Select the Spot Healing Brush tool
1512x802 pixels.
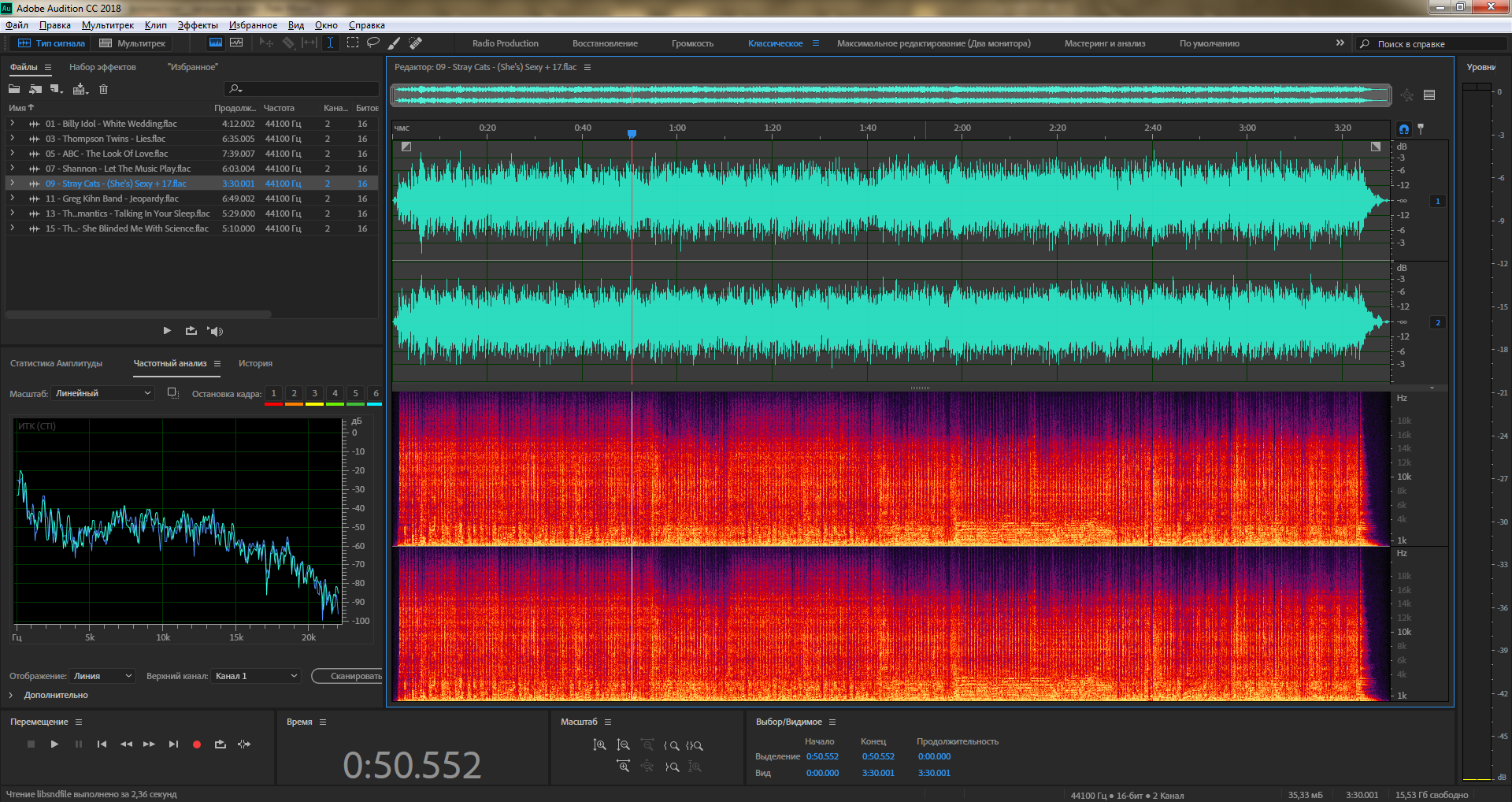click(x=416, y=43)
